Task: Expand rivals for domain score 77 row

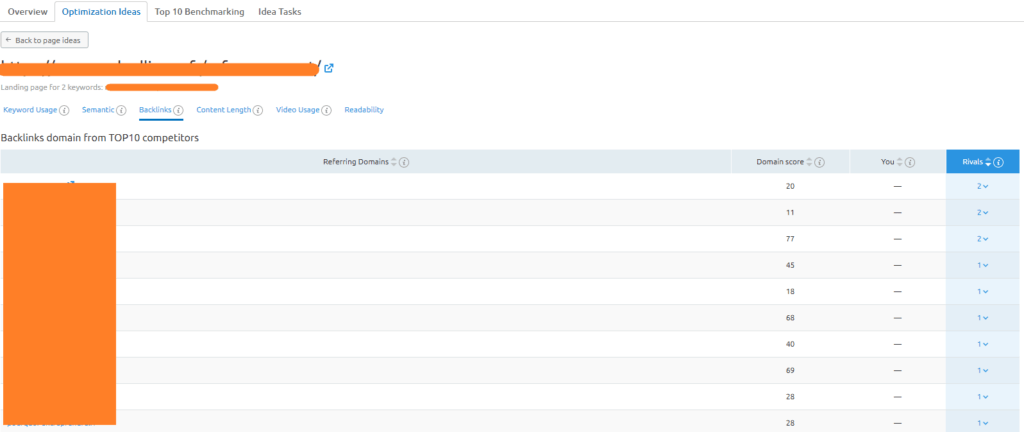Action: 983,239
